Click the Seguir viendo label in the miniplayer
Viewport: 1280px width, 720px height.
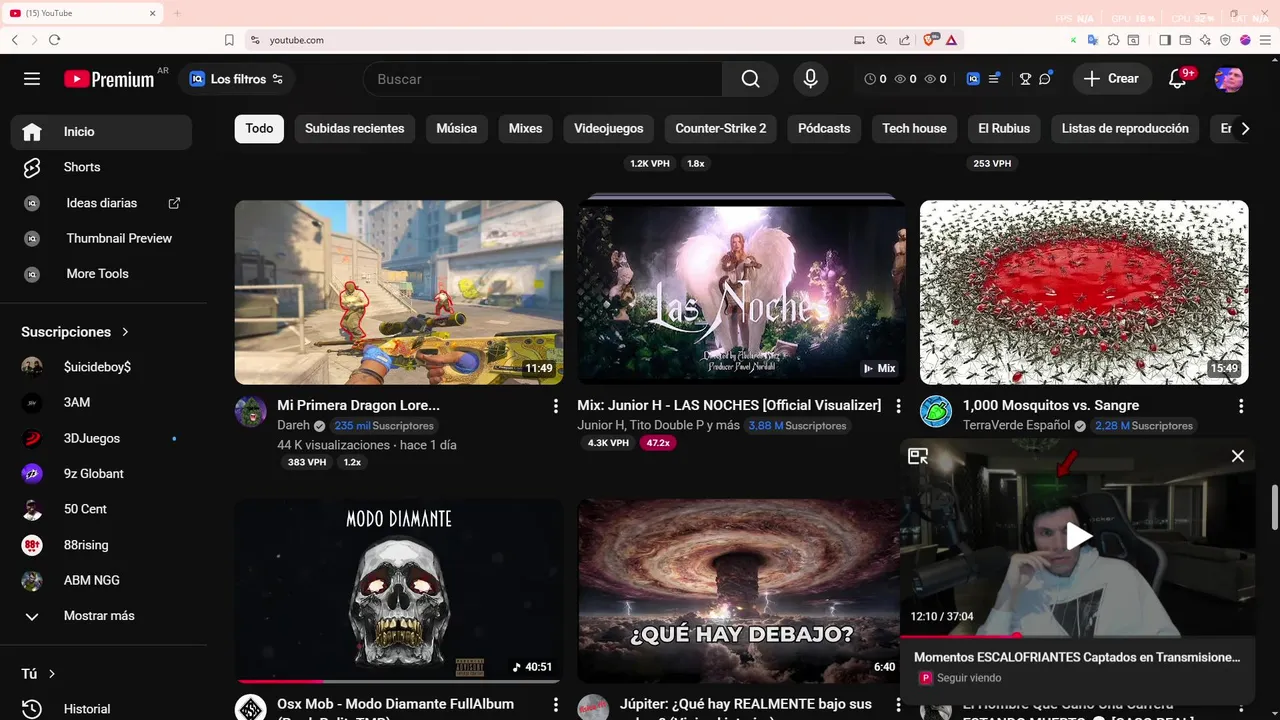tap(969, 678)
